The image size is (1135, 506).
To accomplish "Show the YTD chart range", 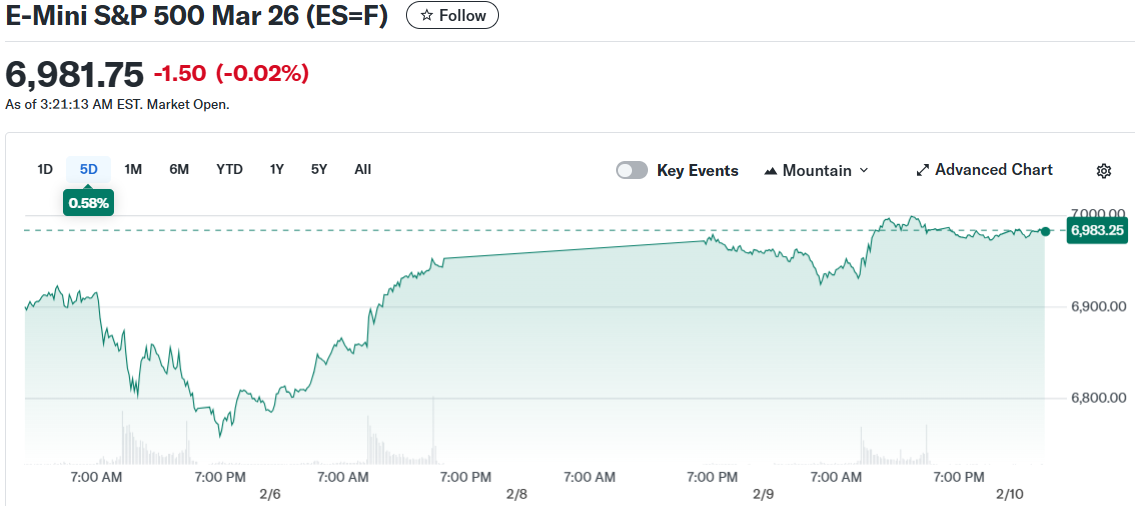I will coord(229,170).
